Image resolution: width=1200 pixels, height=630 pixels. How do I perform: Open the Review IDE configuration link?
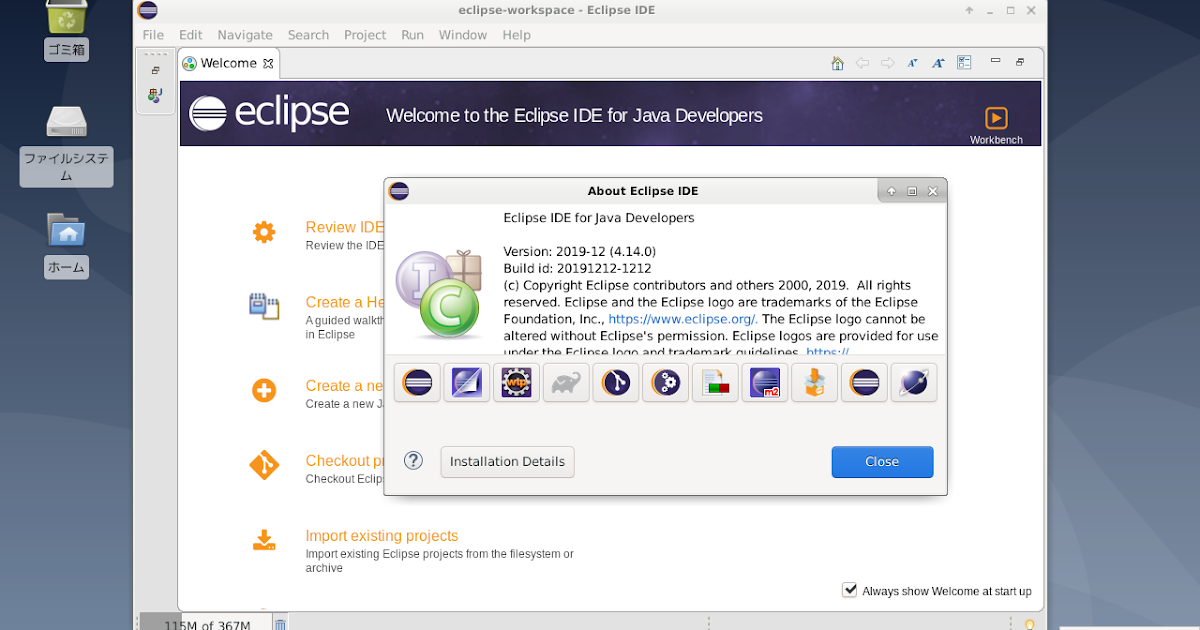pos(345,227)
